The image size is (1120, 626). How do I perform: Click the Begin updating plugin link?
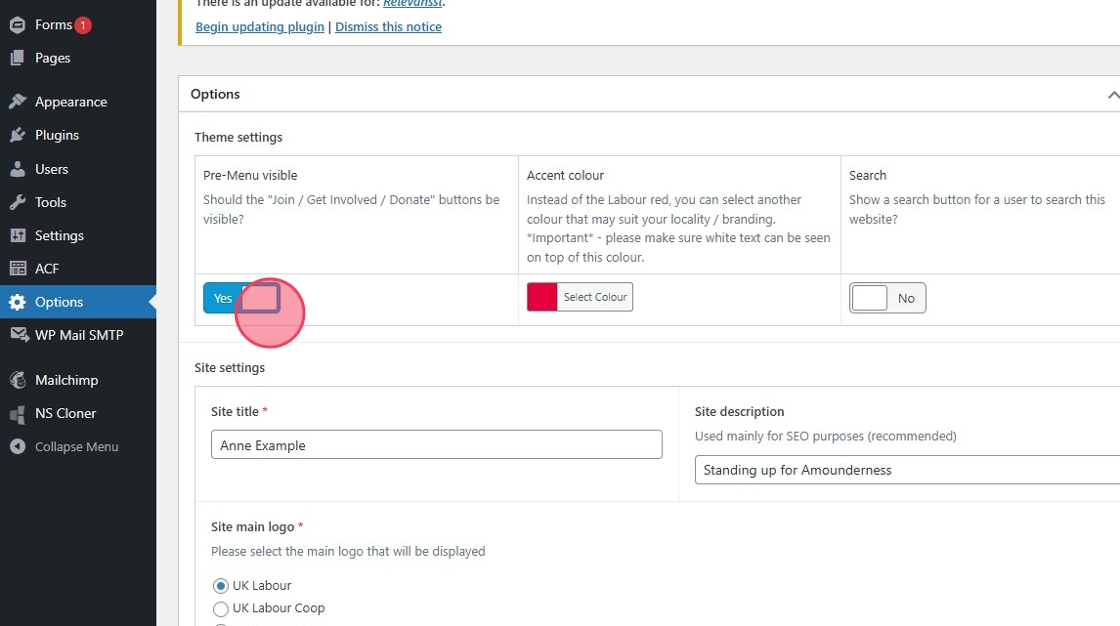coord(260,27)
